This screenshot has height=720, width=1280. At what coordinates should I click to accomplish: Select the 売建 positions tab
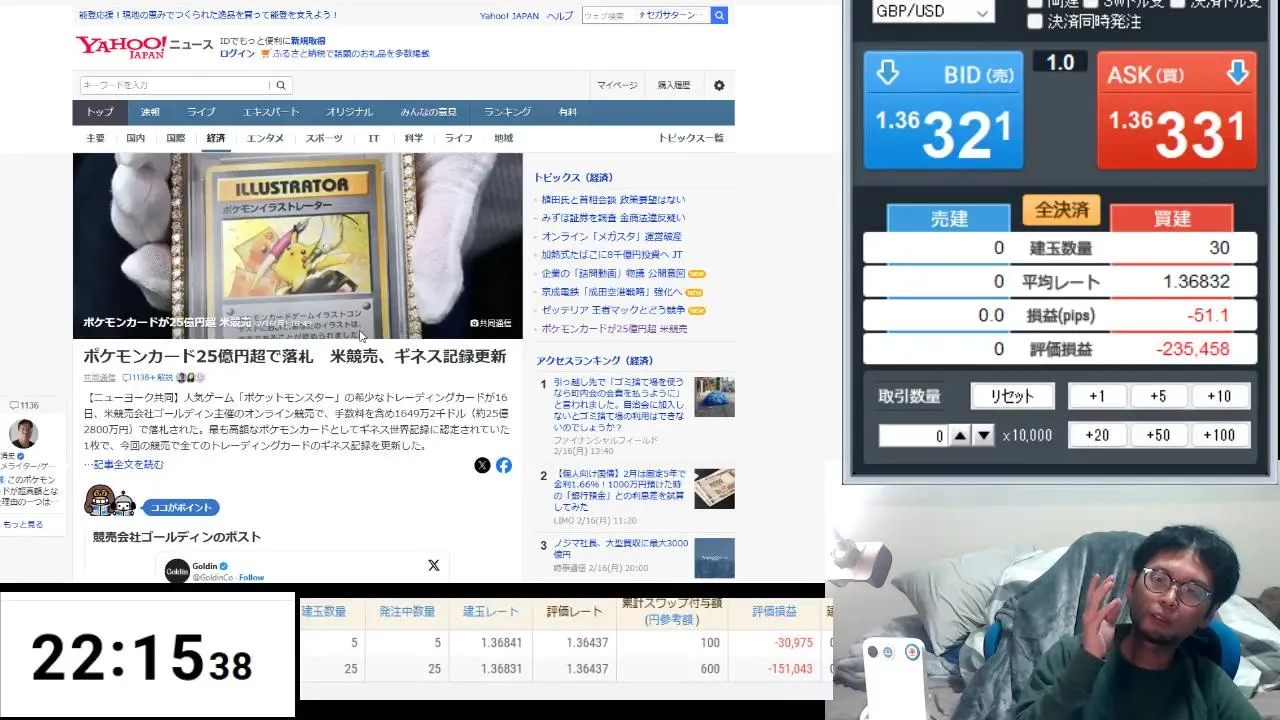(x=949, y=218)
